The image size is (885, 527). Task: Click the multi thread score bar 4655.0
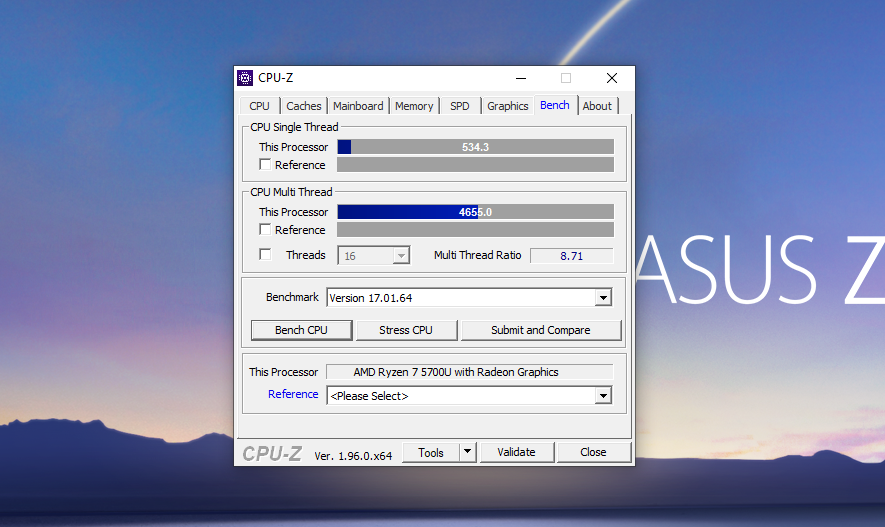coord(475,212)
